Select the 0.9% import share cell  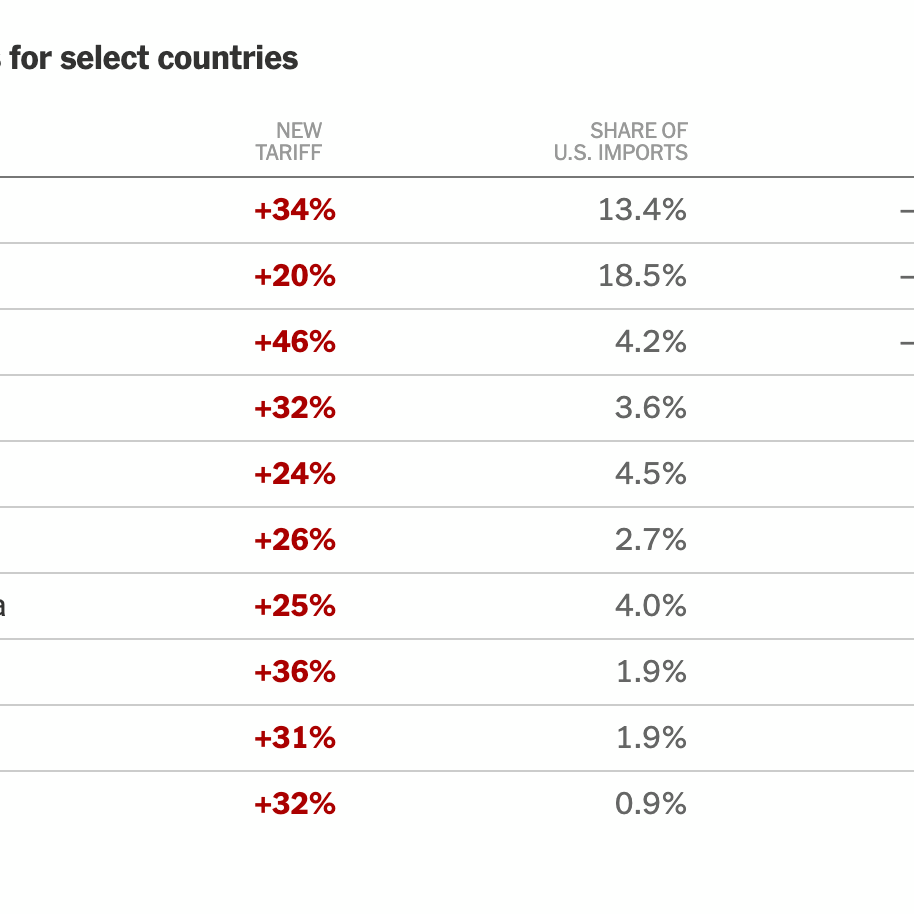tap(651, 804)
